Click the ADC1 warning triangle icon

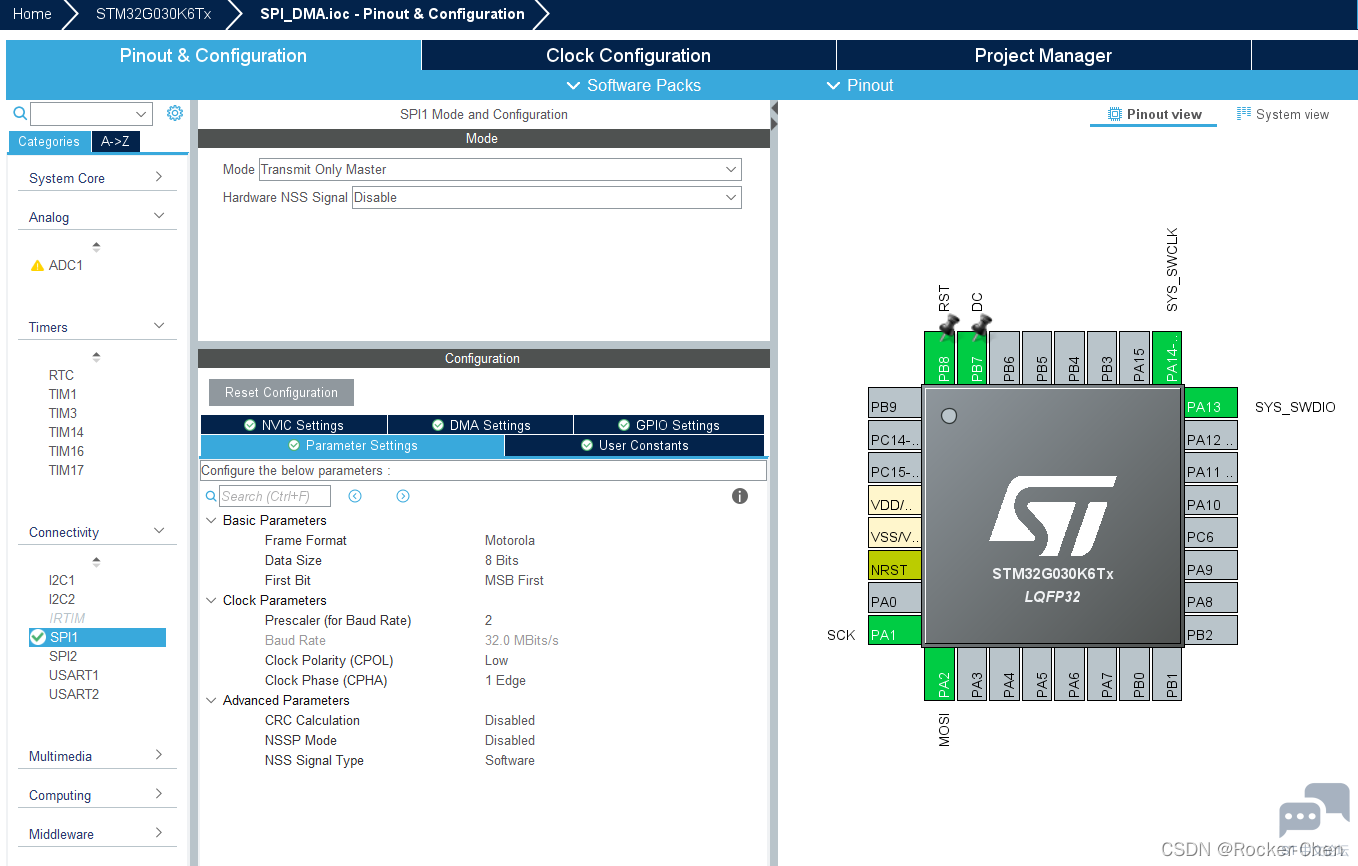(37, 266)
